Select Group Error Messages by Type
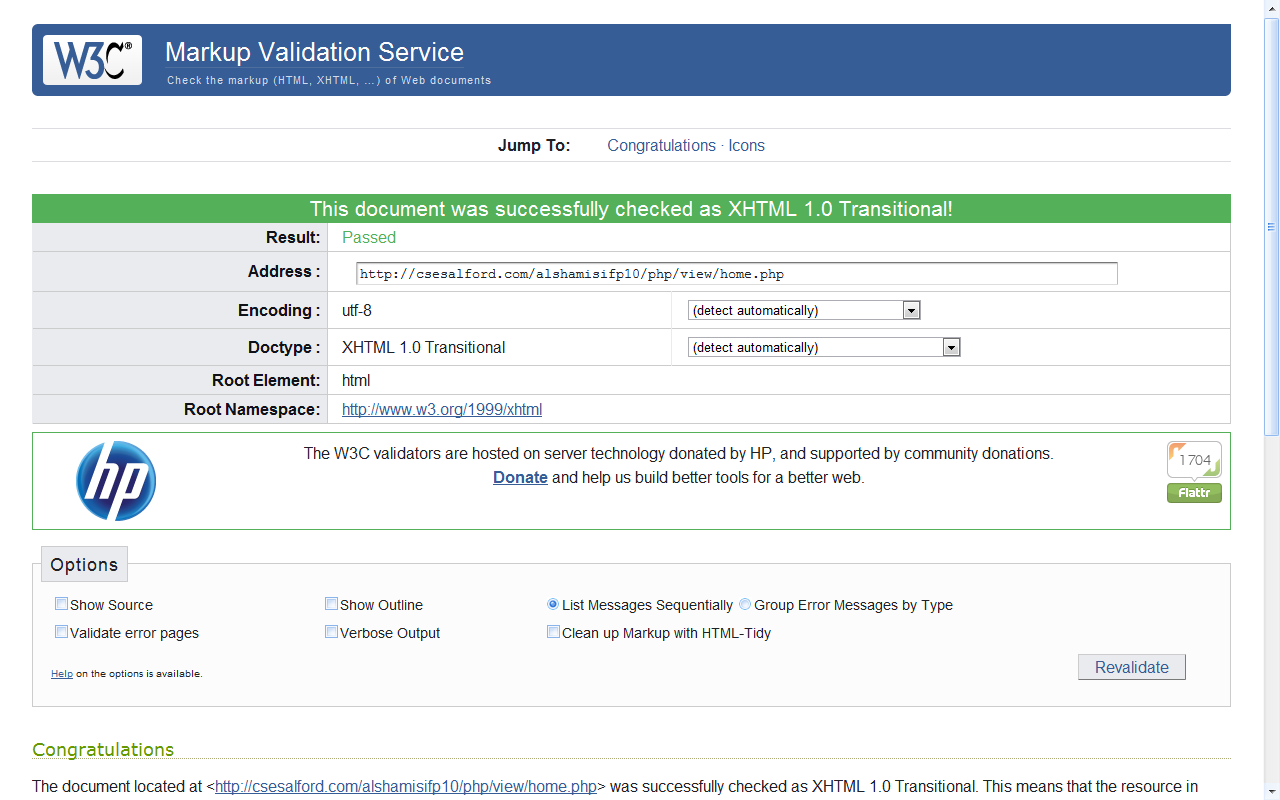1280x800 pixels. 744,603
